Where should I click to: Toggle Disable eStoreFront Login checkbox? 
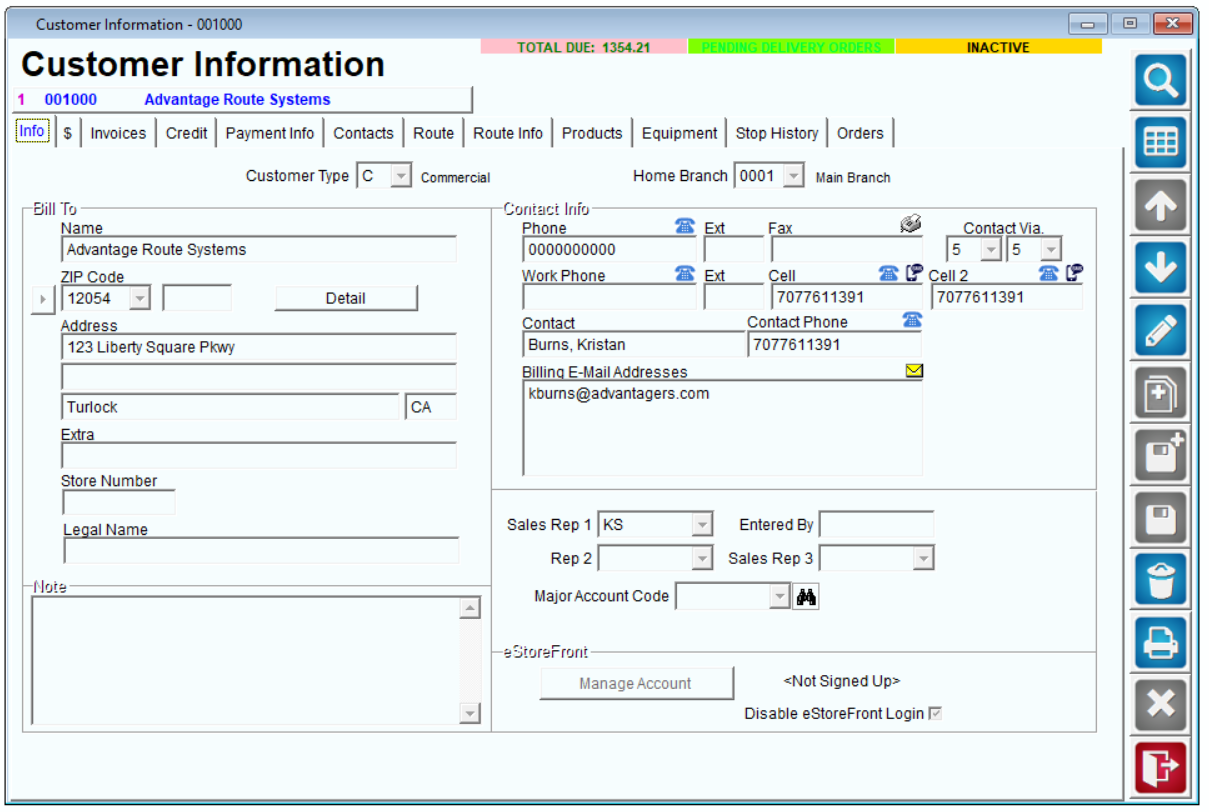pyautogui.click(x=935, y=714)
